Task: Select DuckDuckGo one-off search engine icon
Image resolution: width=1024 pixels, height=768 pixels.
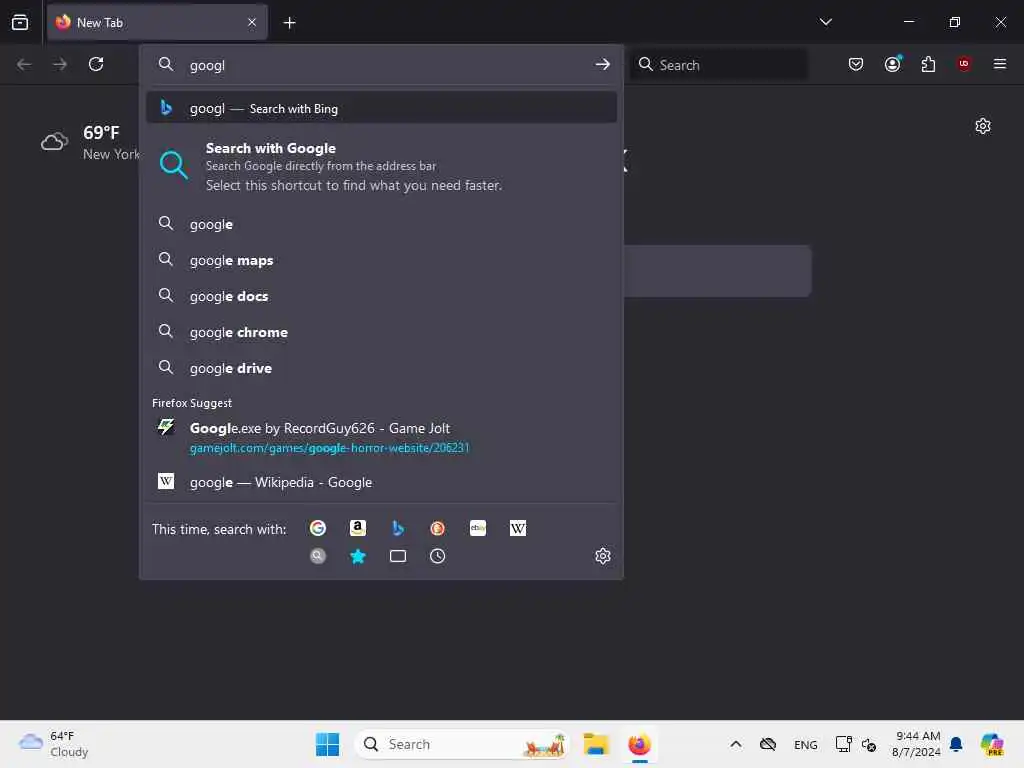Action: [x=438, y=528]
